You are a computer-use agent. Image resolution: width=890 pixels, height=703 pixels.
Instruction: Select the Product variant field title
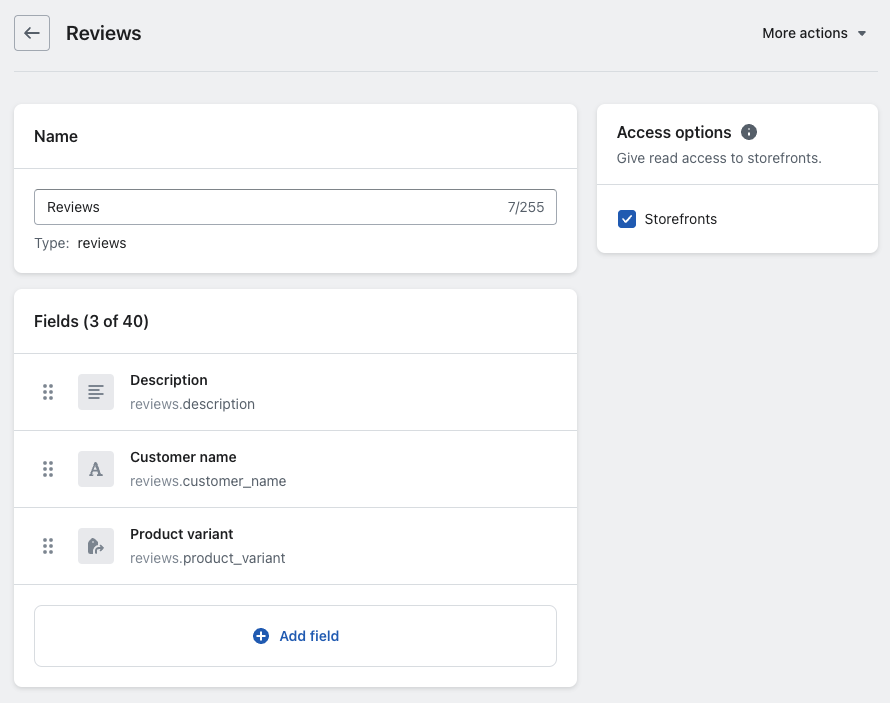tap(181, 534)
